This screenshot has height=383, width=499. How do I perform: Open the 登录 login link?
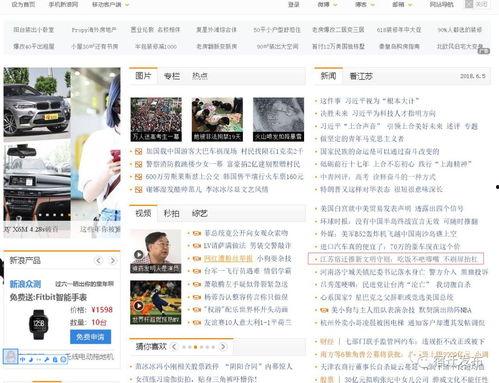pyautogui.click(x=293, y=4)
